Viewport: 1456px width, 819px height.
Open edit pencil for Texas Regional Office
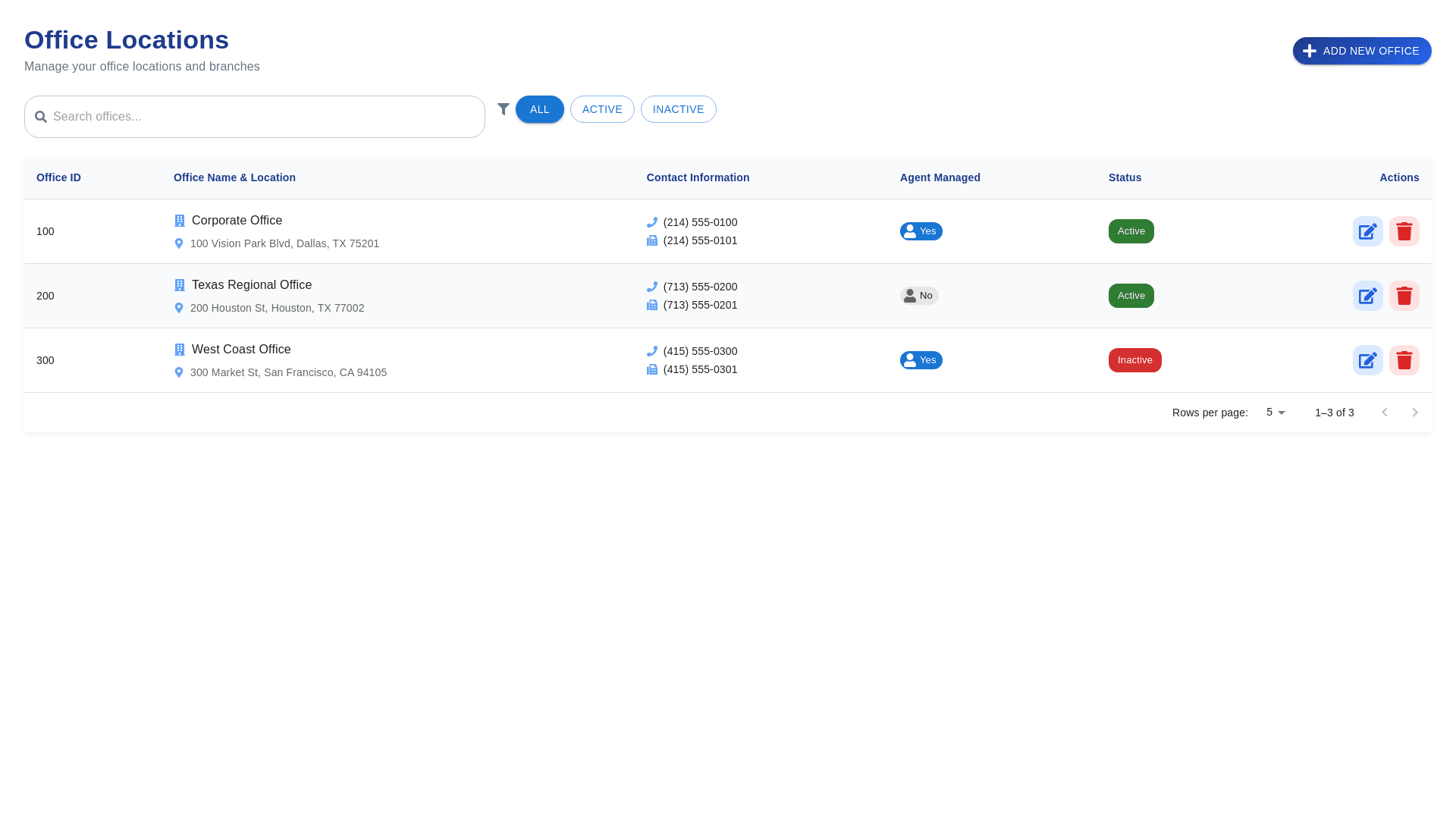[1368, 295]
